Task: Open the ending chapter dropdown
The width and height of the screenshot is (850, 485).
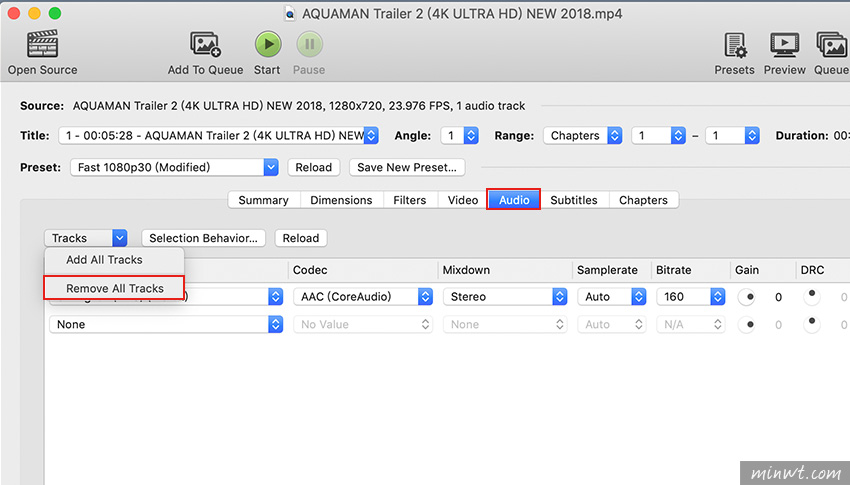Action: pyautogui.click(x=732, y=135)
